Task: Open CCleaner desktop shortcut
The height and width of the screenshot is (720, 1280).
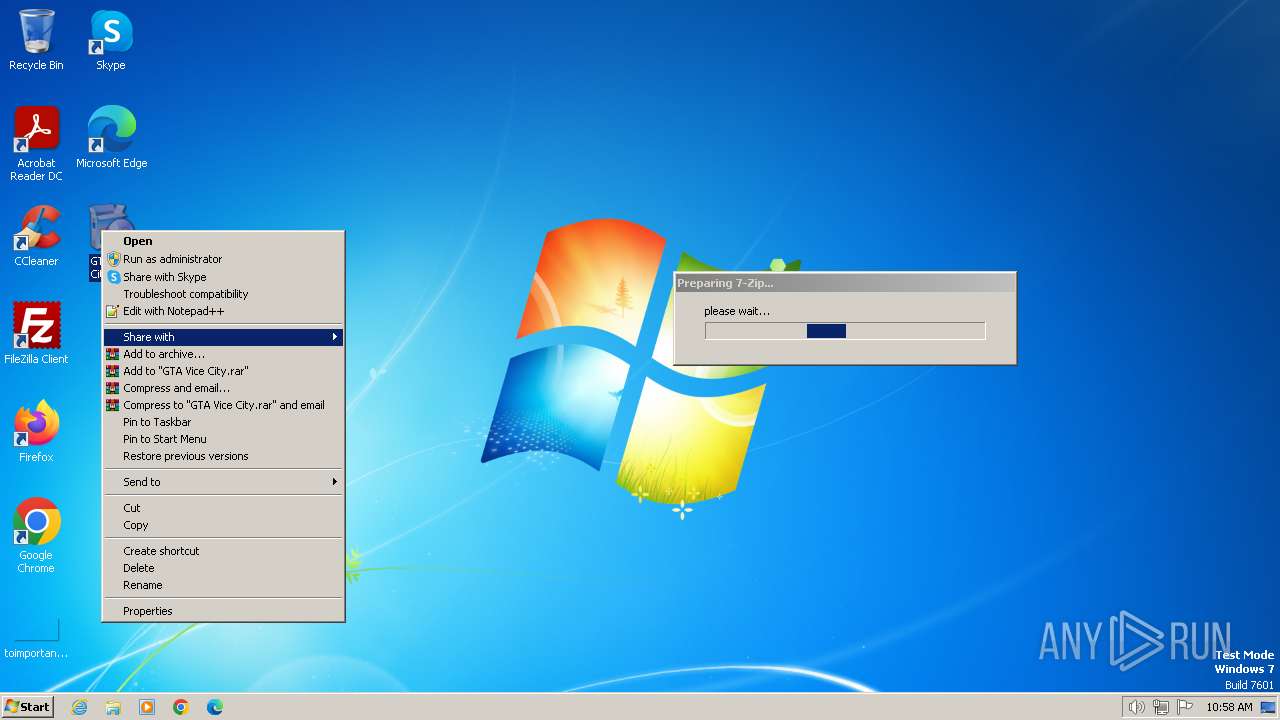Action: pyautogui.click(x=36, y=235)
